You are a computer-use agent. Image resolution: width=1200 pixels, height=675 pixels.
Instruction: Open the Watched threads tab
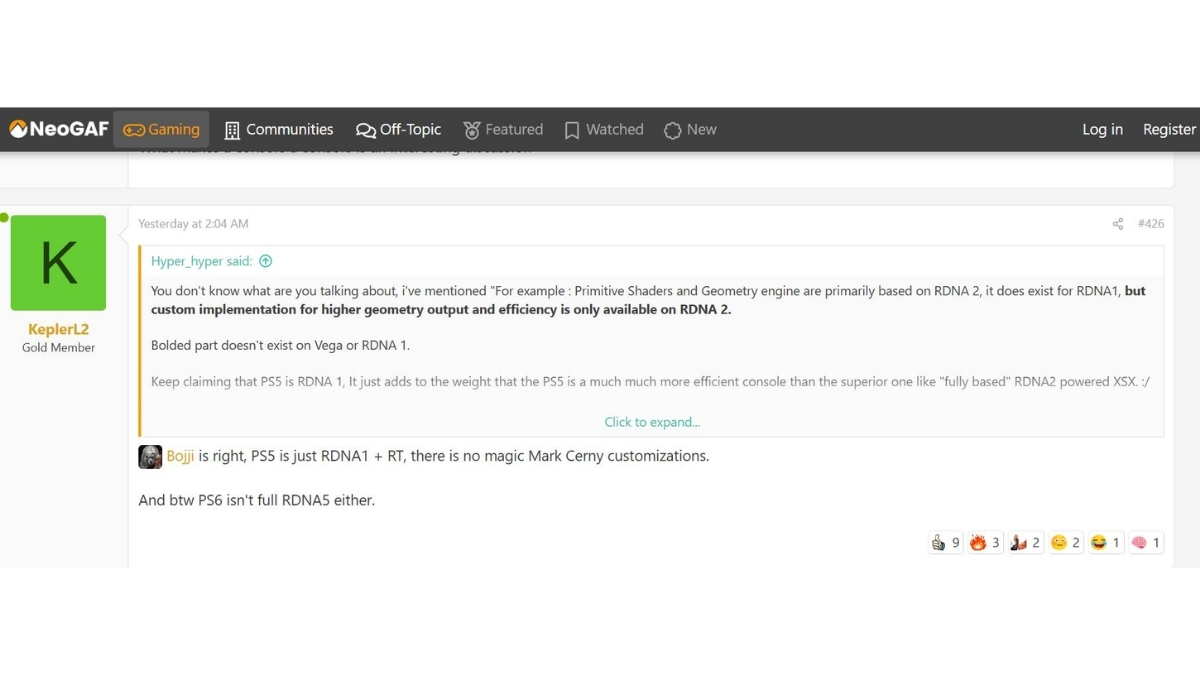[604, 129]
